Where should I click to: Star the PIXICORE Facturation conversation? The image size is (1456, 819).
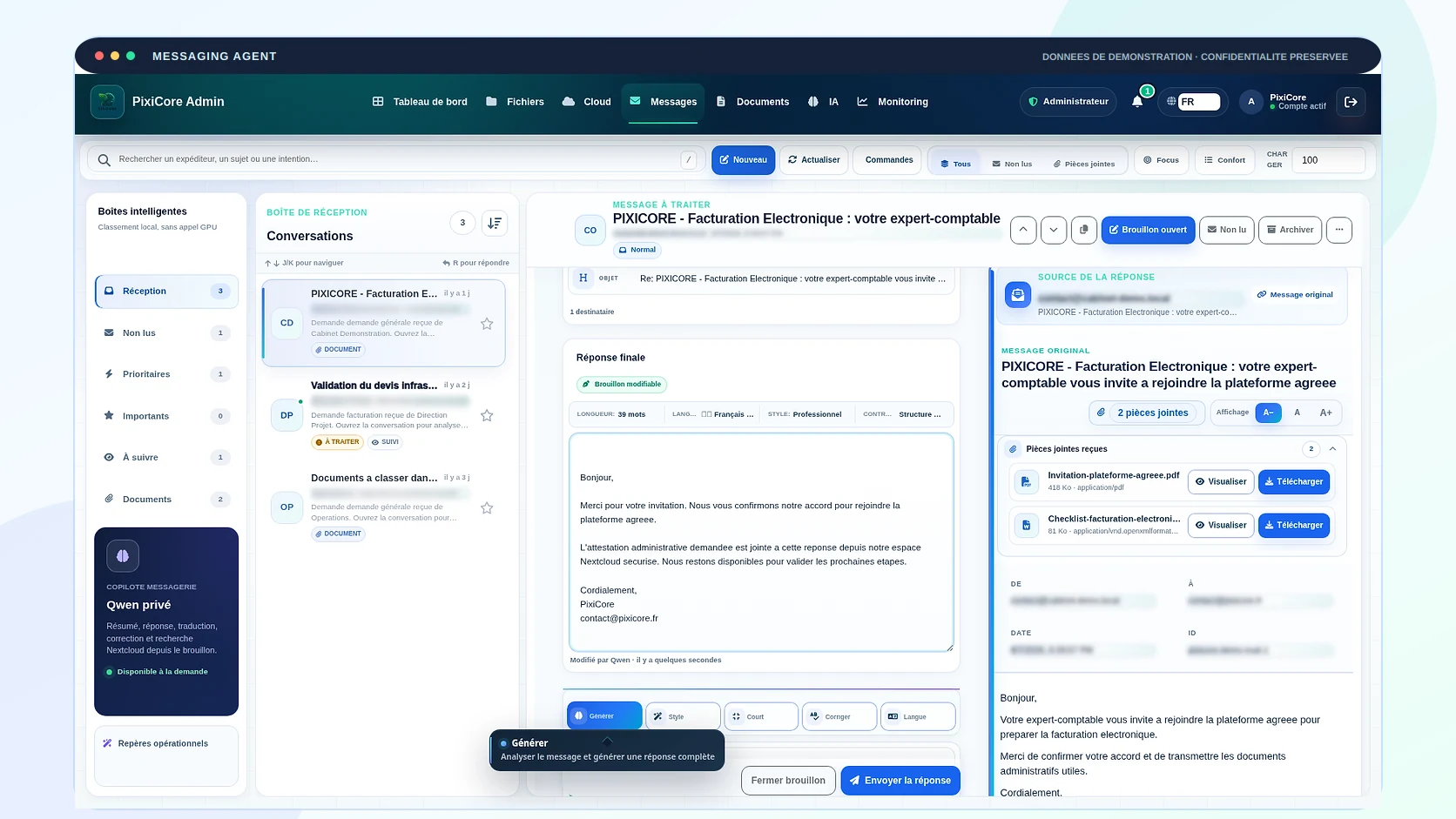tap(487, 324)
